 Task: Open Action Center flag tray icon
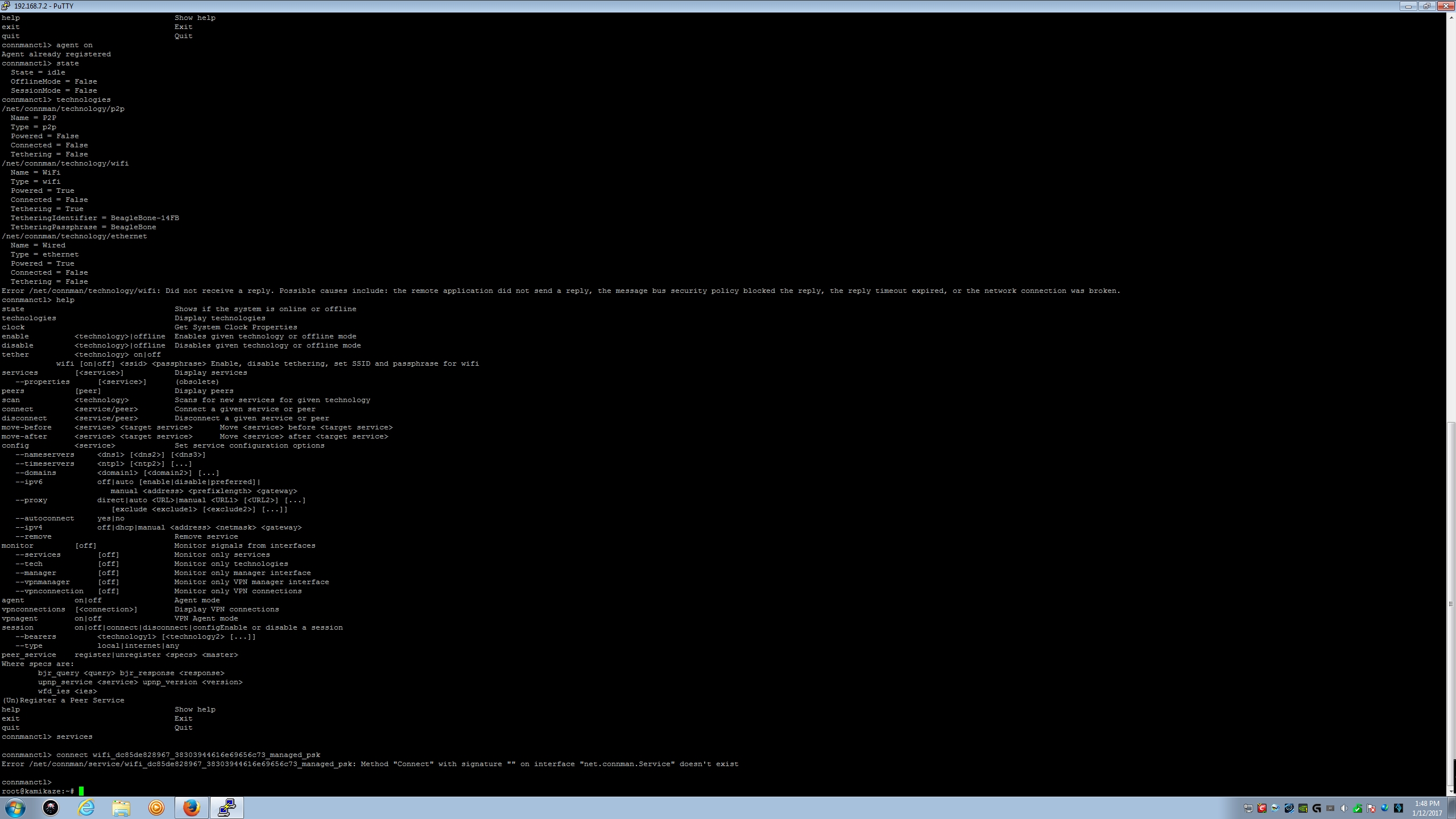(x=1371, y=808)
